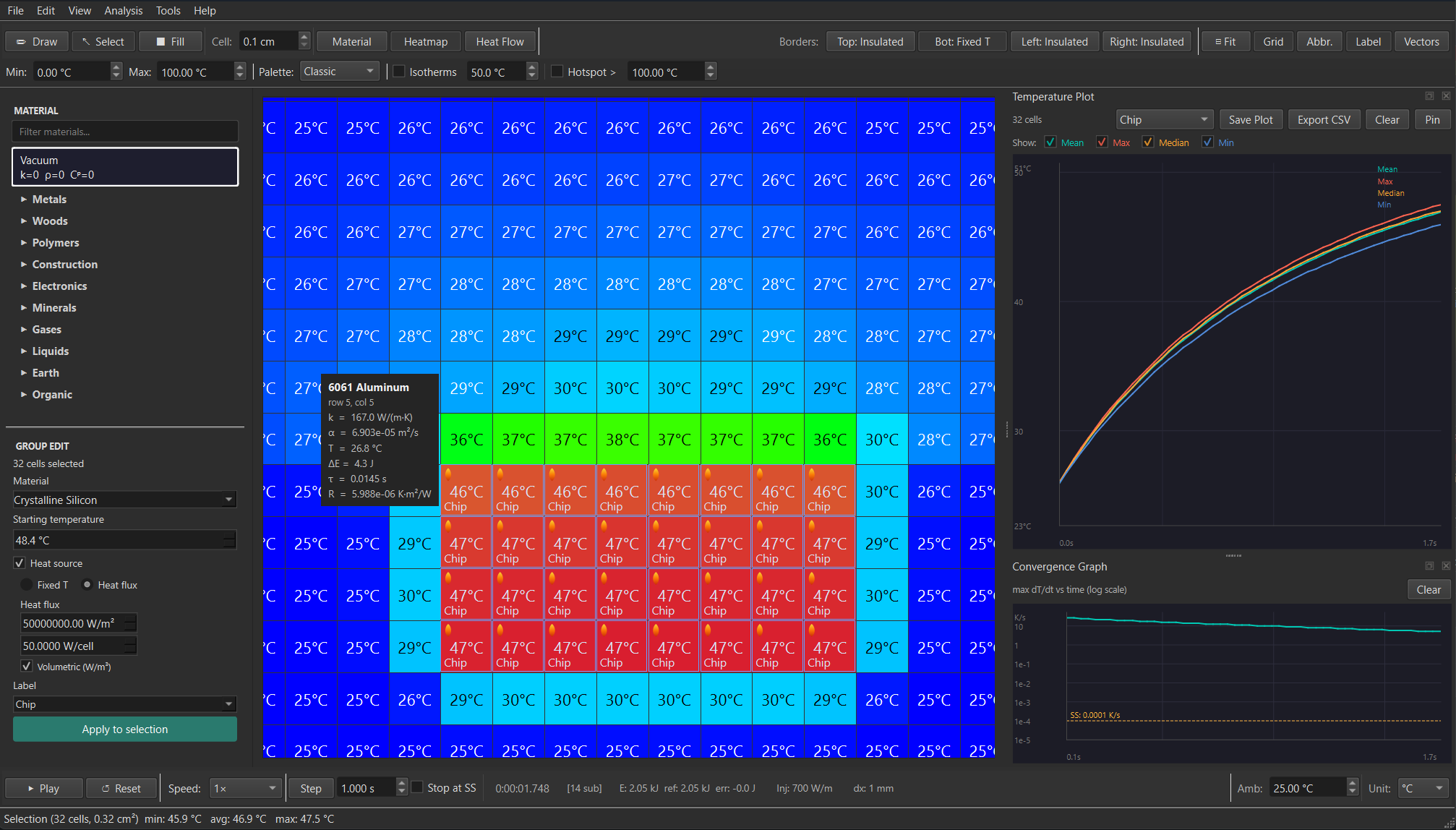Choose the Fill tool
This screenshot has width=1456, height=830.
pos(170,42)
